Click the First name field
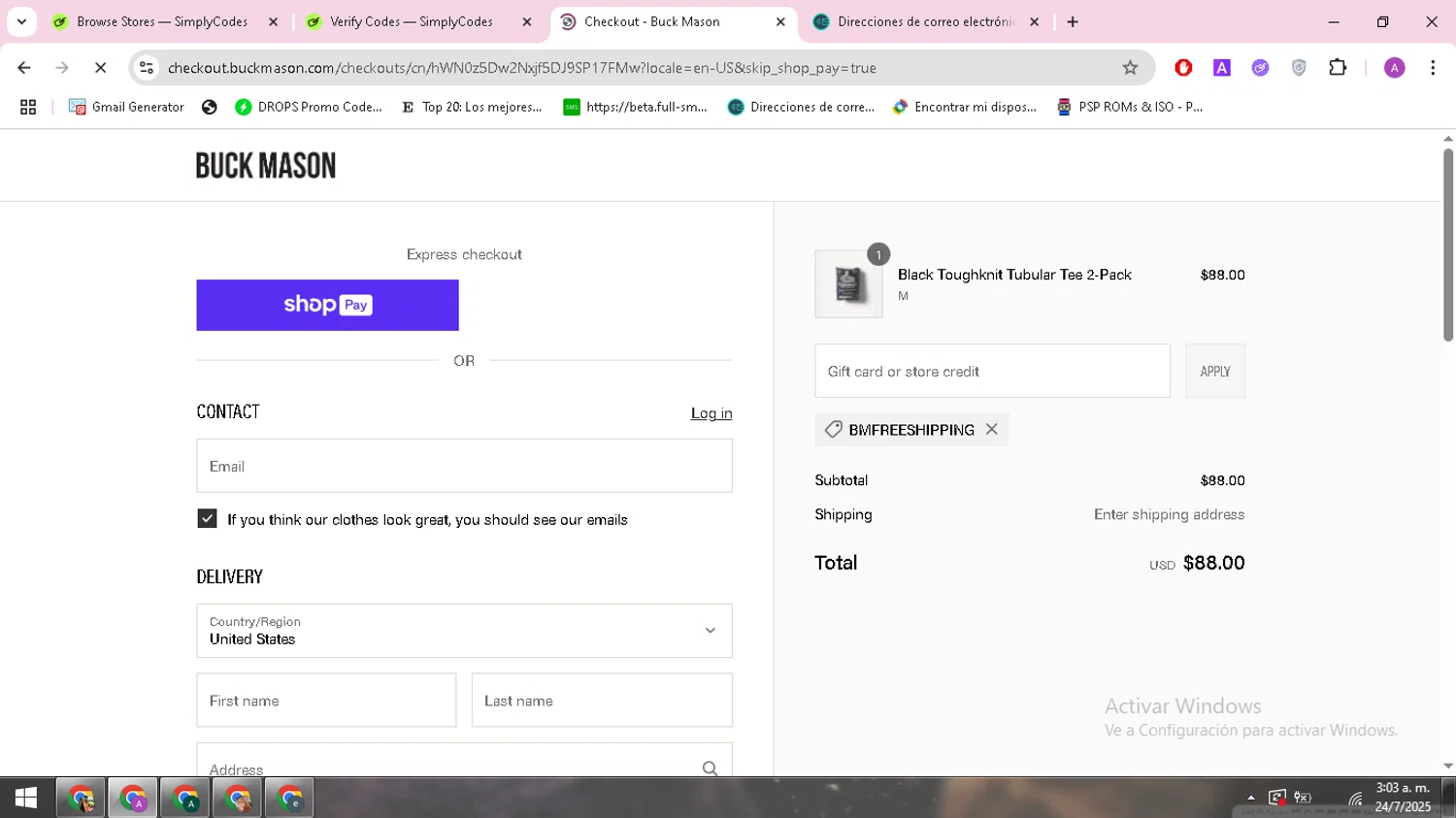Image resolution: width=1456 pixels, height=818 pixels. coord(326,701)
